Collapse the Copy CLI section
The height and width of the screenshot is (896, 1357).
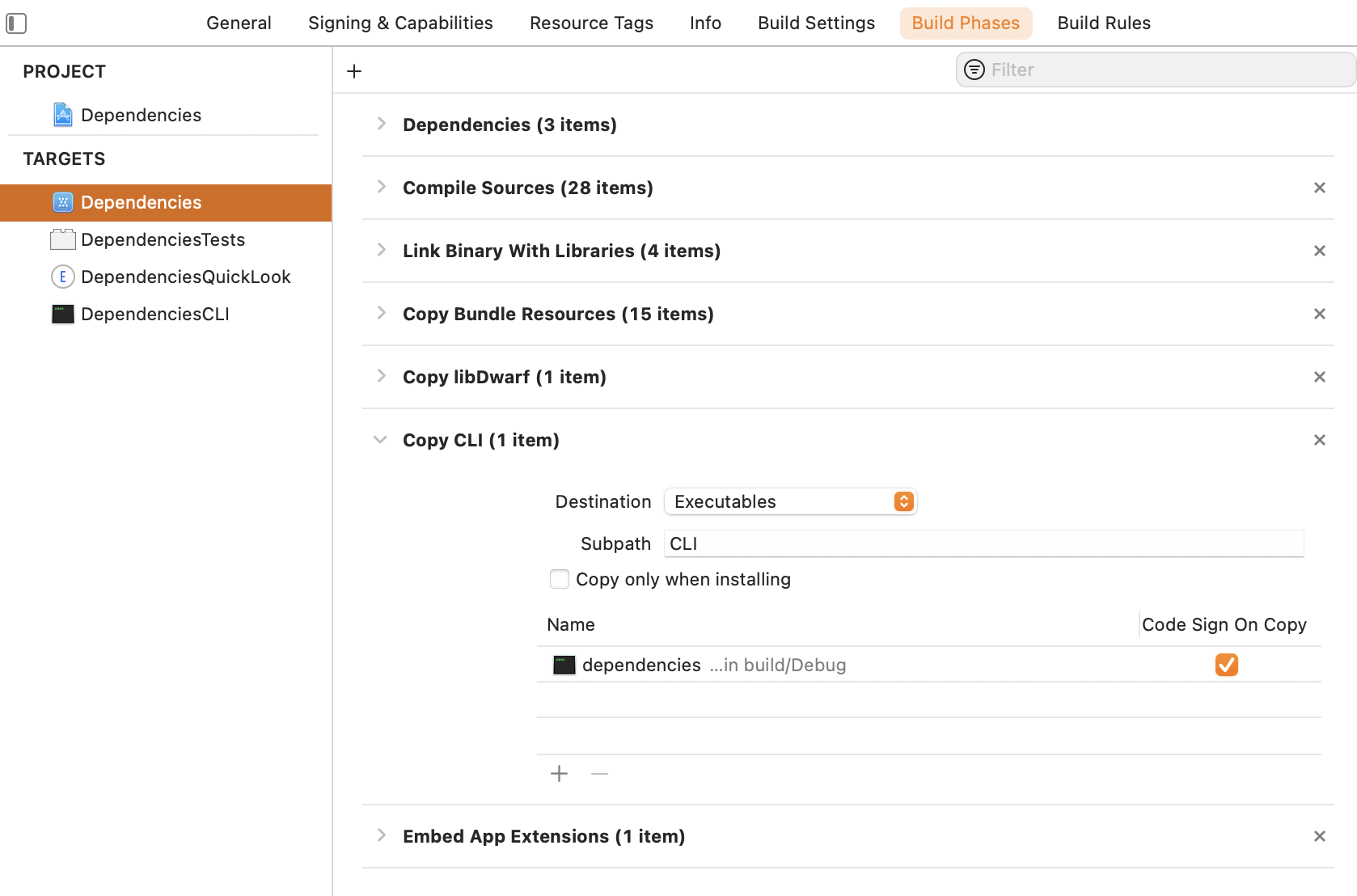click(x=380, y=440)
